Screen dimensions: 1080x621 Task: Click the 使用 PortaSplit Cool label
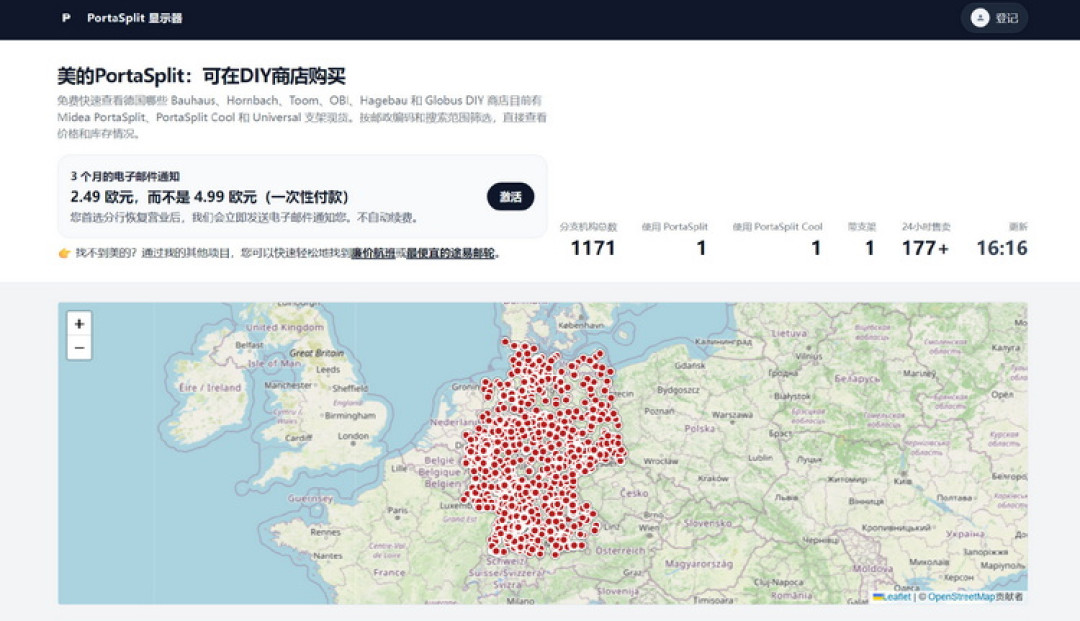pos(777,227)
